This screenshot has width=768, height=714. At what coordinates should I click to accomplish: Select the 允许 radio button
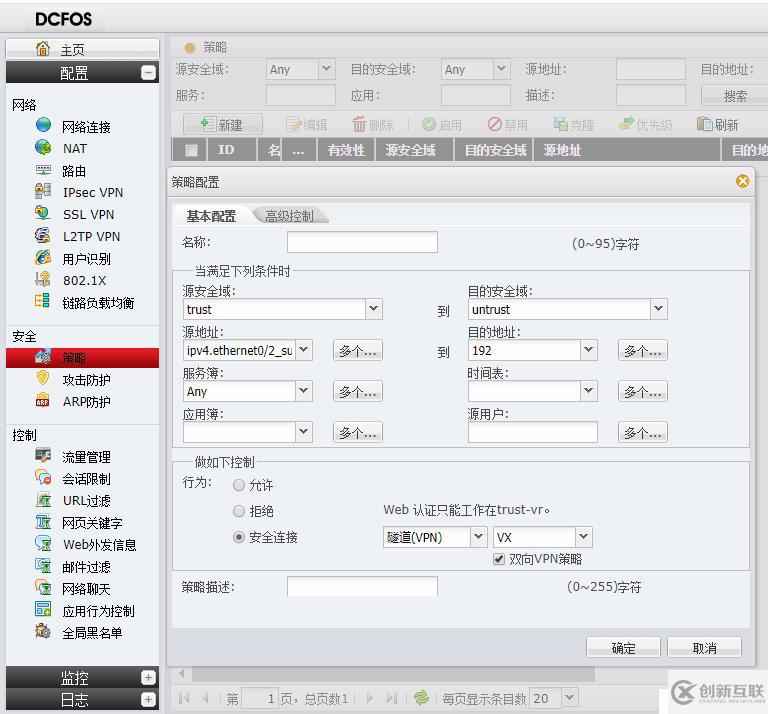pos(239,485)
